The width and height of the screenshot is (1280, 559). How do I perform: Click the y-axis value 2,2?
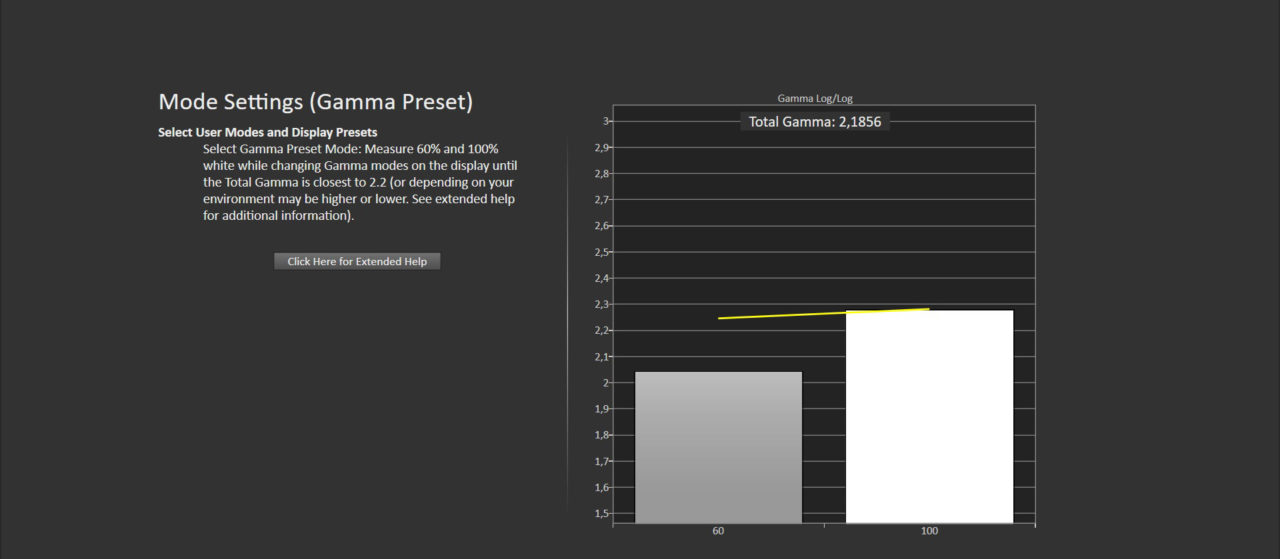coord(600,330)
